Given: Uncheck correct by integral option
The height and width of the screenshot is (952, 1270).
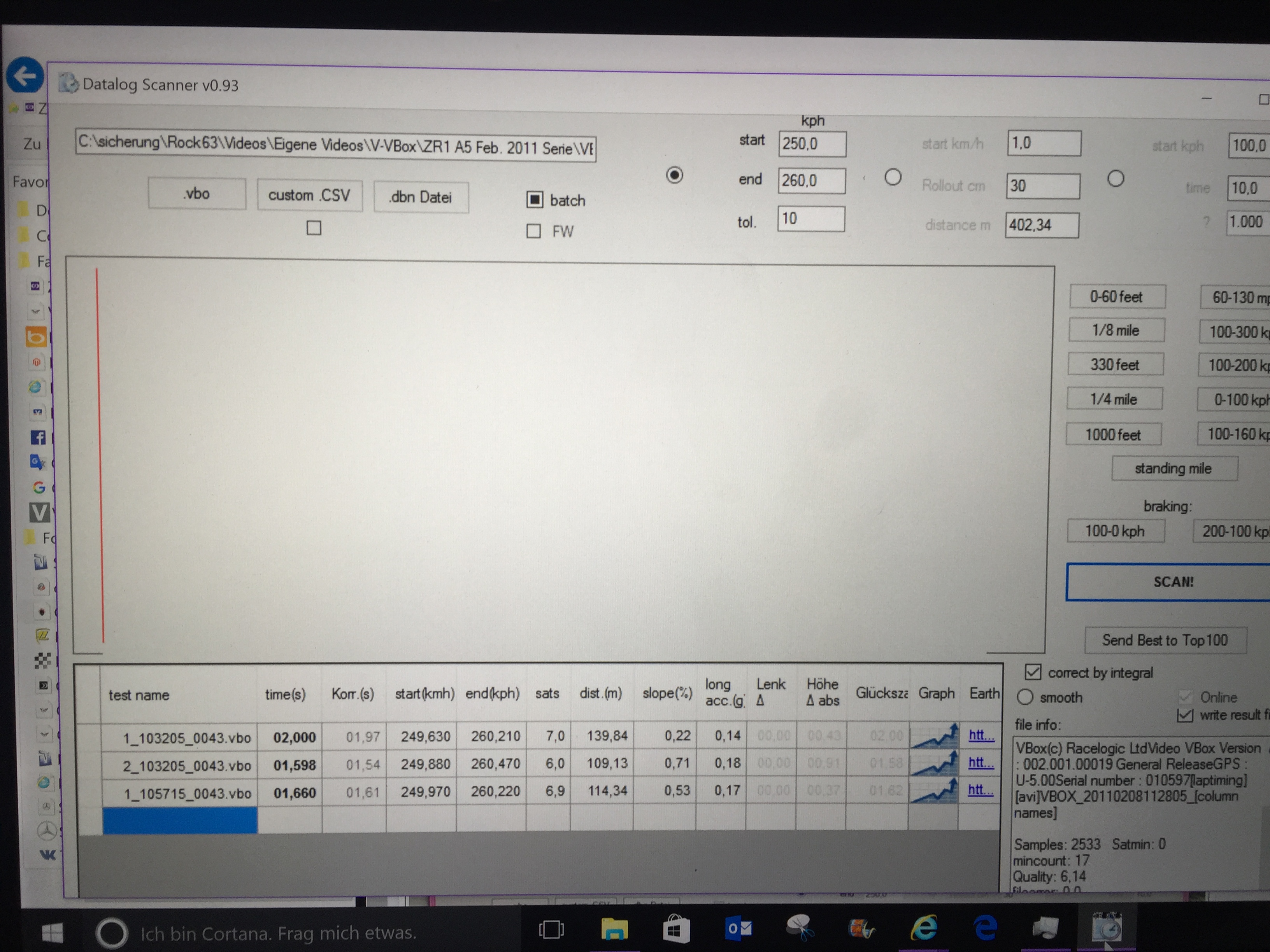Looking at the screenshot, I should 1032,671.
